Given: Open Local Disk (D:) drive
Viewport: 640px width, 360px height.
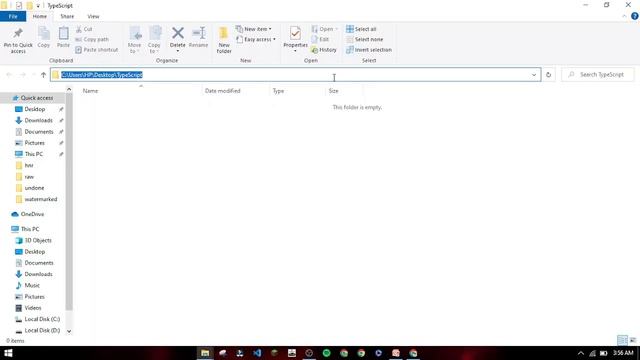Looking at the screenshot, I should tap(42, 330).
